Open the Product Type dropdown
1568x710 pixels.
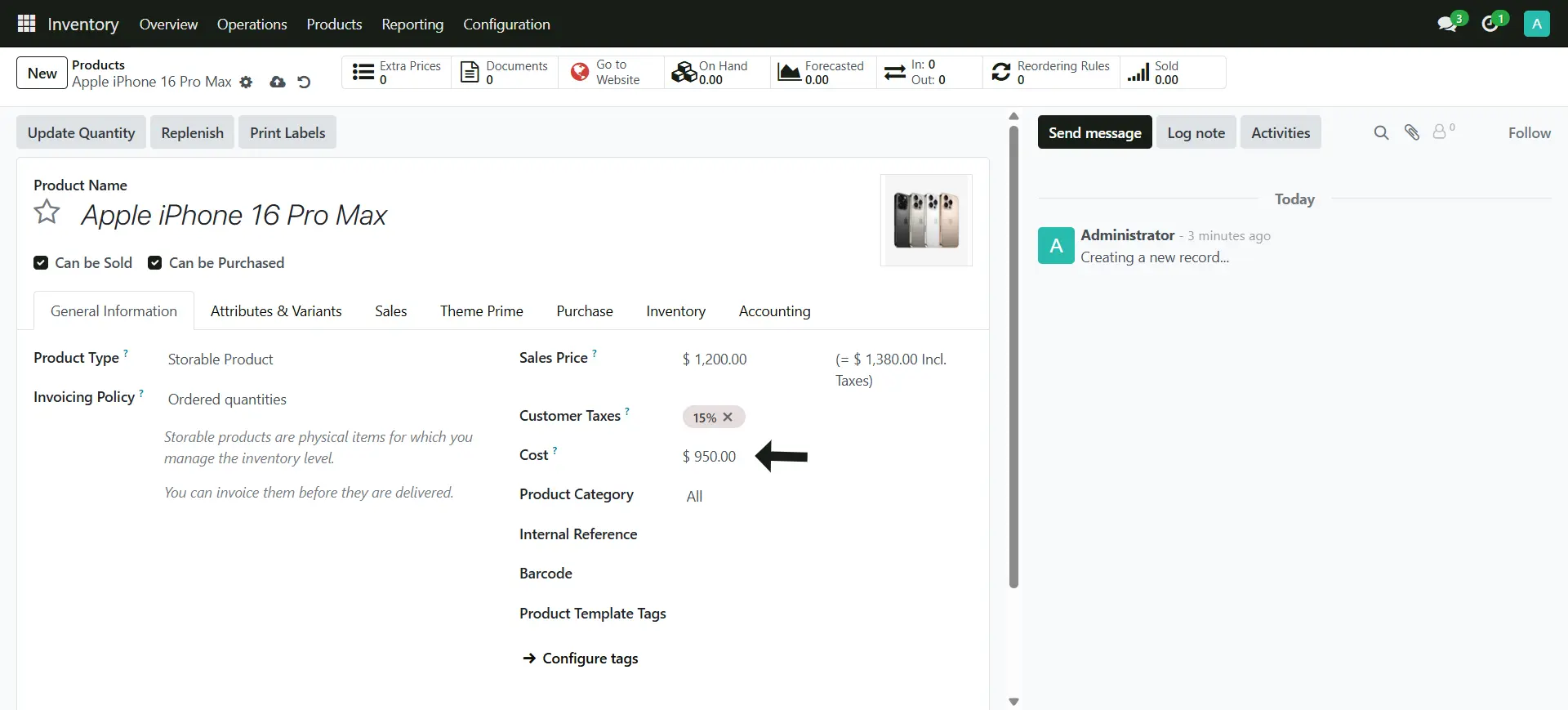coord(327,359)
